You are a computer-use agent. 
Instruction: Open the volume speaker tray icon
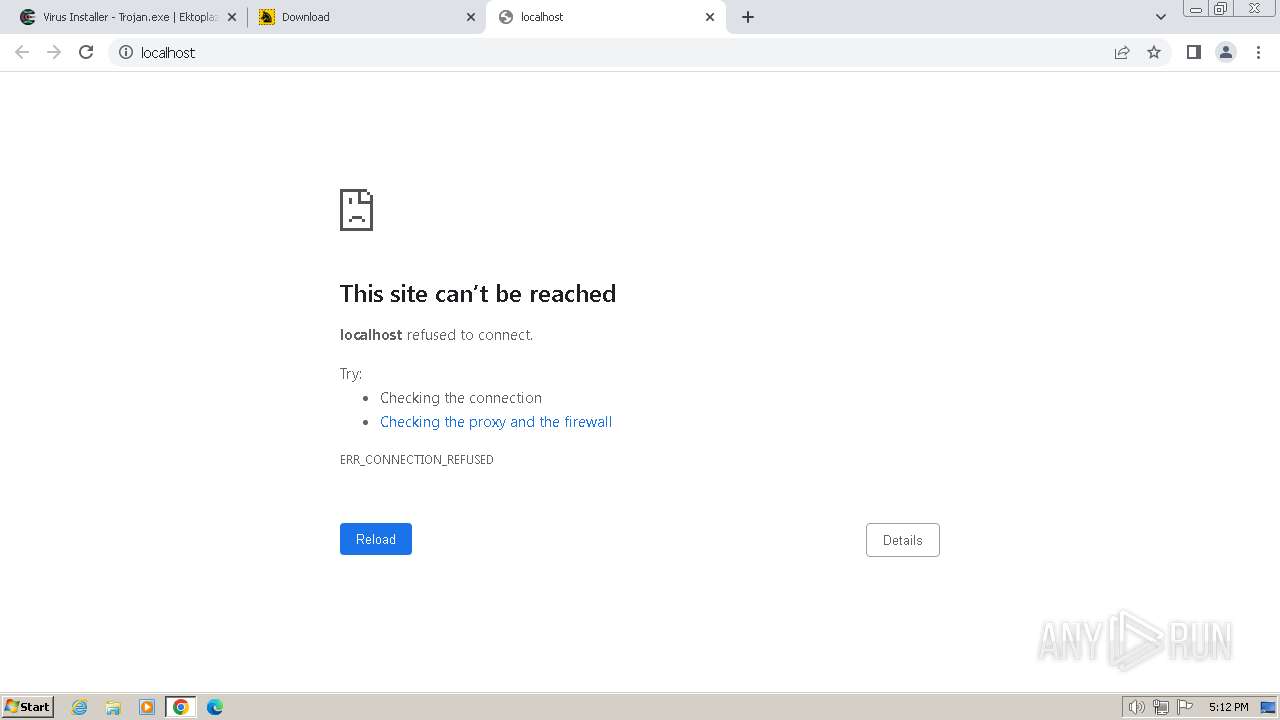1136,707
